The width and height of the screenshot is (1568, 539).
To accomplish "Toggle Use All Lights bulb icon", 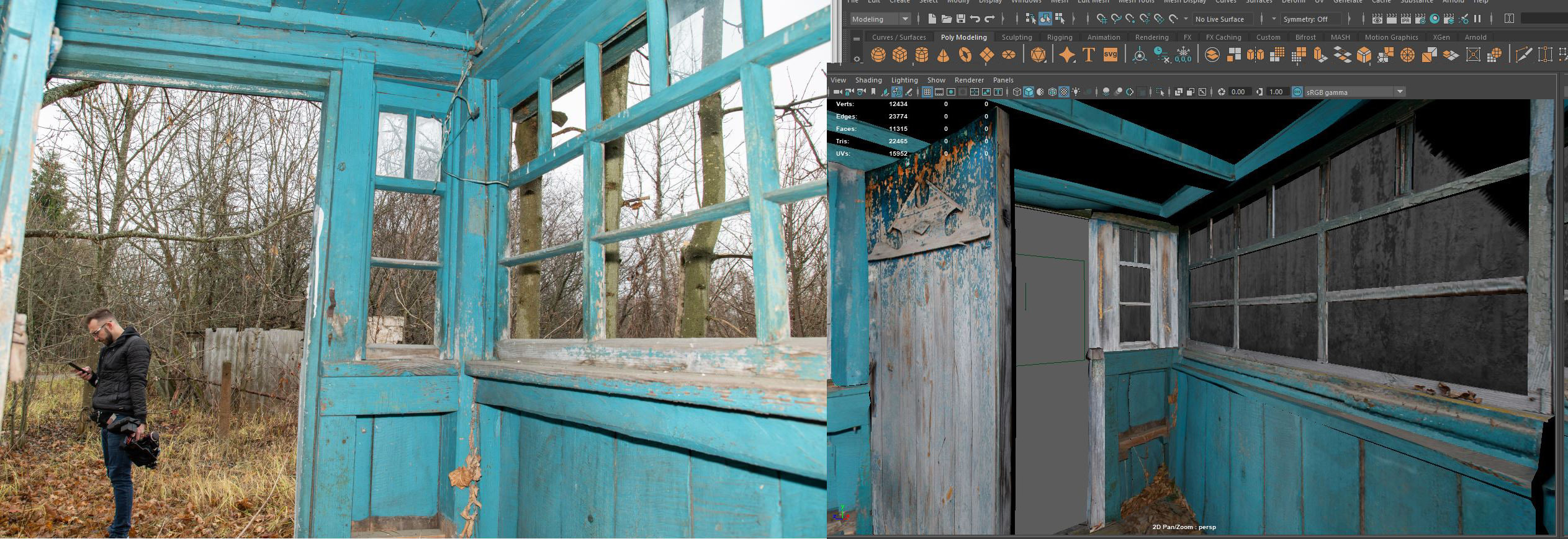I will pyautogui.click(x=1076, y=92).
